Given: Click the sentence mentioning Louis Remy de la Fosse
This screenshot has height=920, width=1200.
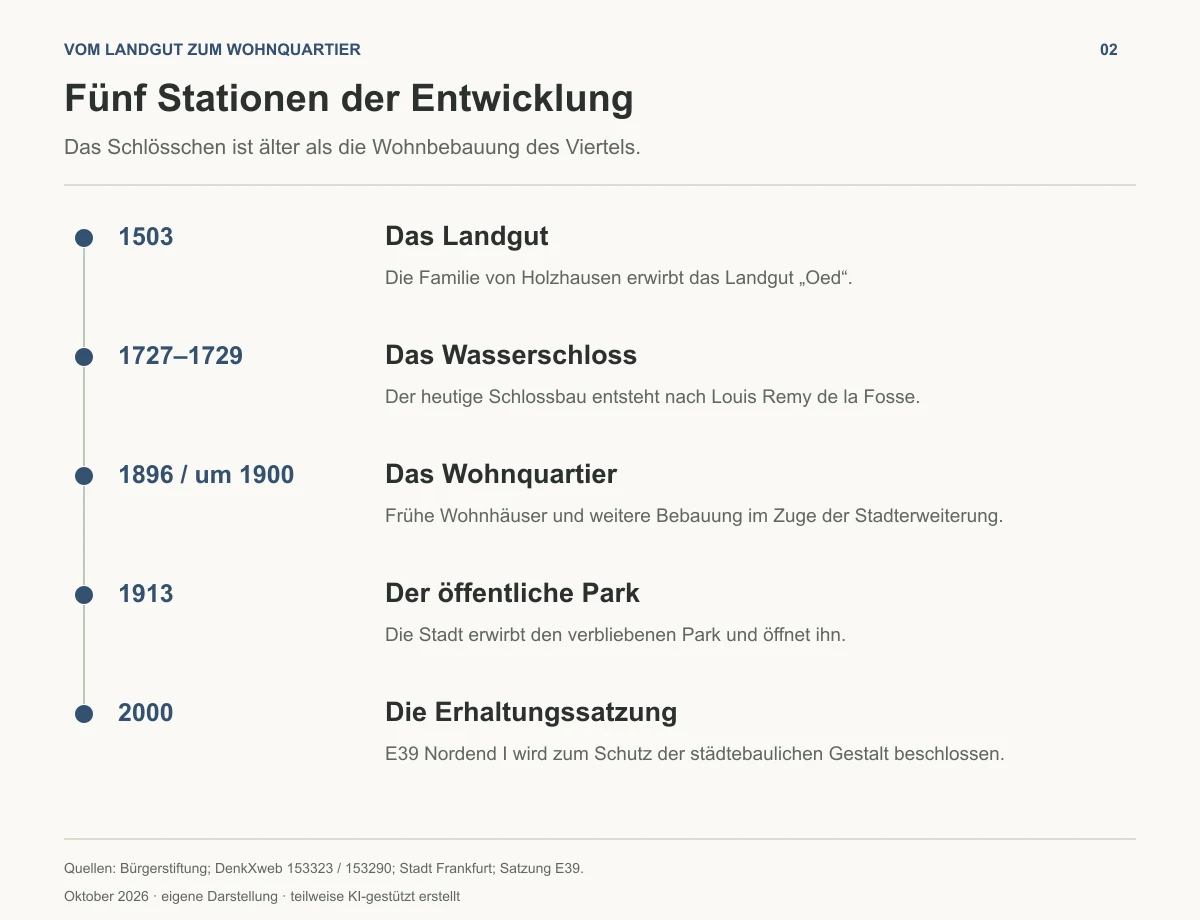Looking at the screenshot, I should click(652, 397).
